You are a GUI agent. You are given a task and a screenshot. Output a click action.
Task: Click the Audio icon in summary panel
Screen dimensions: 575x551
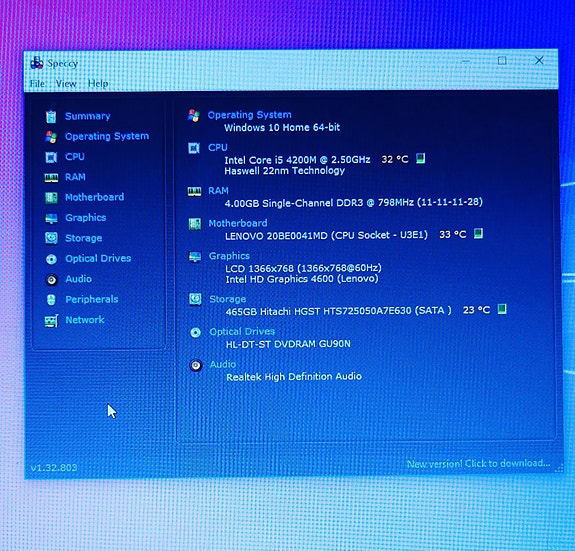[196, 365]
